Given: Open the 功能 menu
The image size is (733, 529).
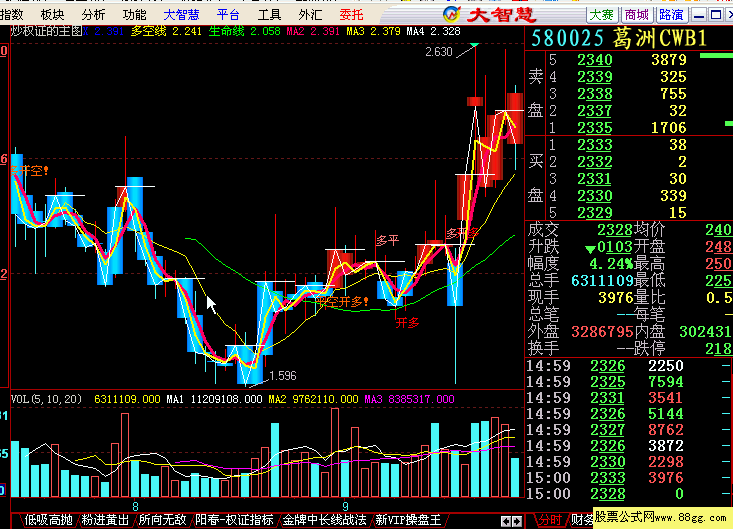Looking at the screenshot, I should 135,15.
